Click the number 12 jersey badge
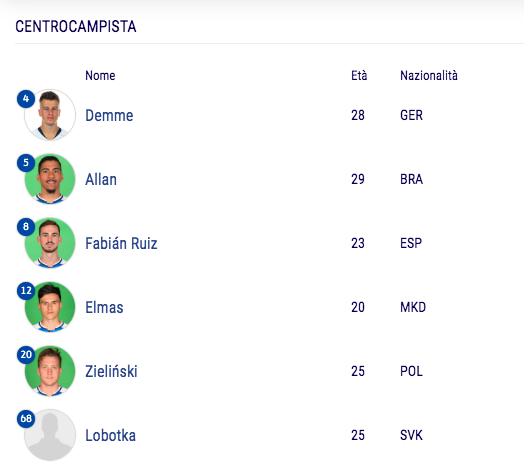This screenshot has height=471, width=524. pos(26,290)
